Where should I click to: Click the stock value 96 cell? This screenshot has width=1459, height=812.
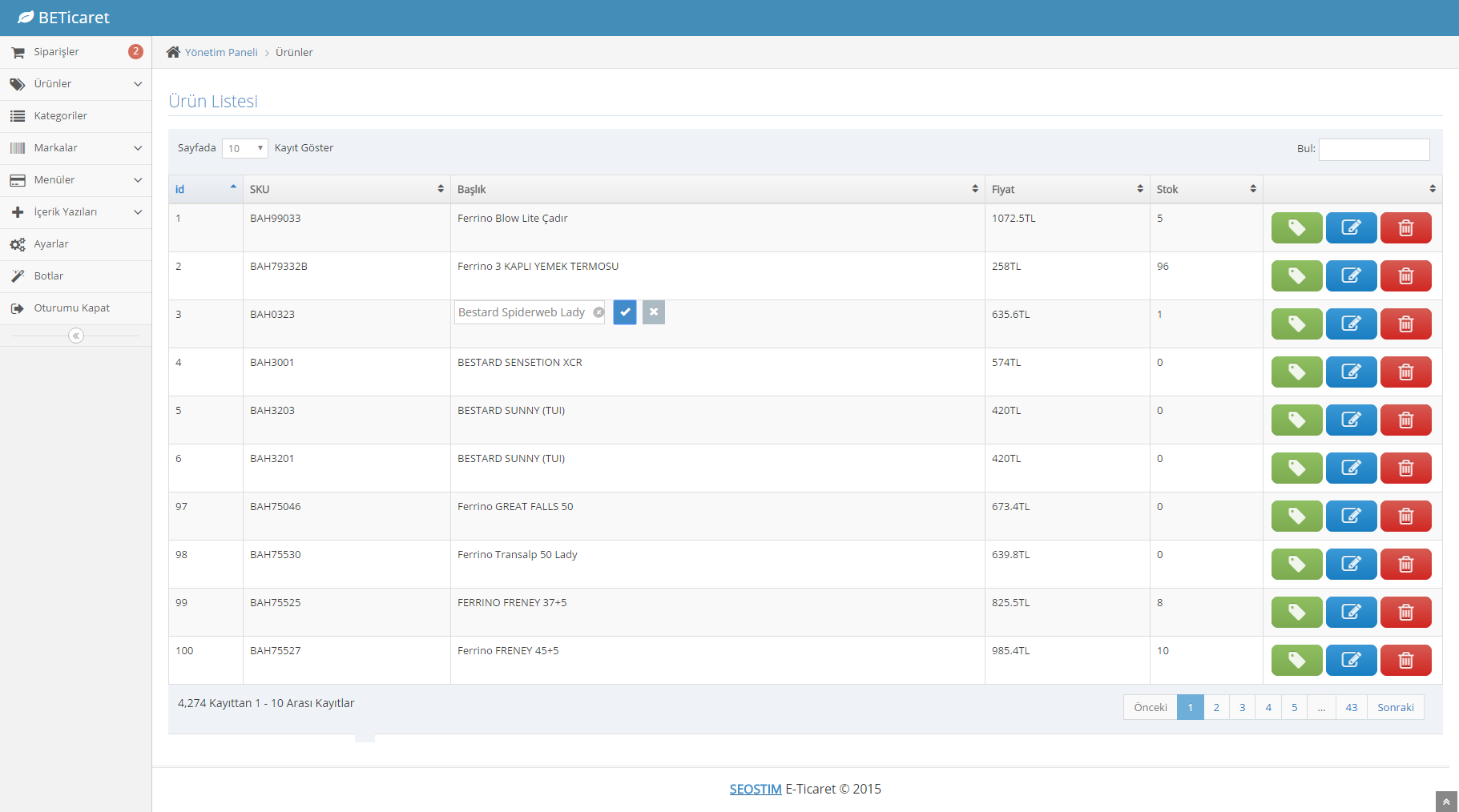pos(1207,275)
